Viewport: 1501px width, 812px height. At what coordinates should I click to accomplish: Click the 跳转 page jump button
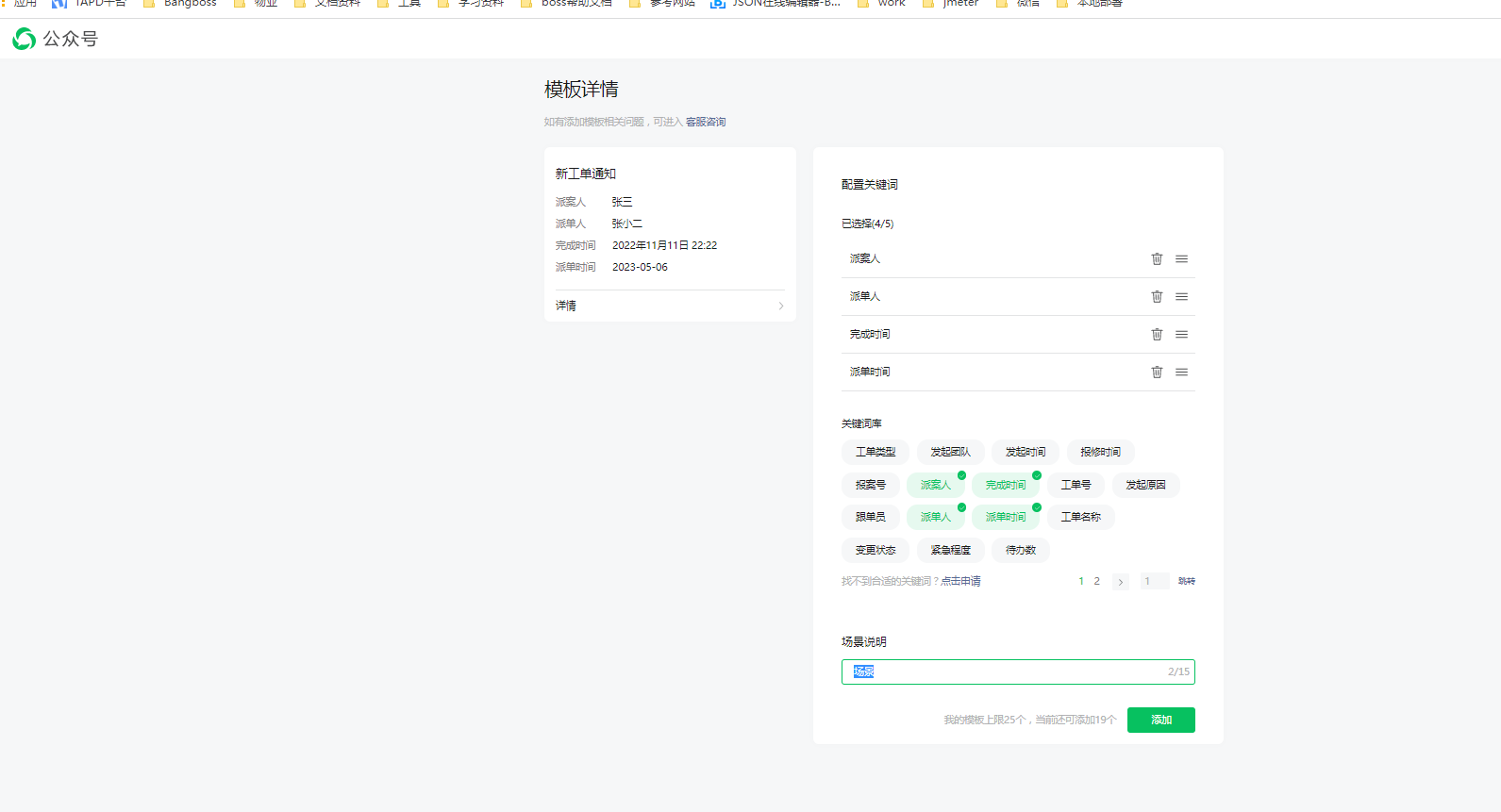(1186, 581)
